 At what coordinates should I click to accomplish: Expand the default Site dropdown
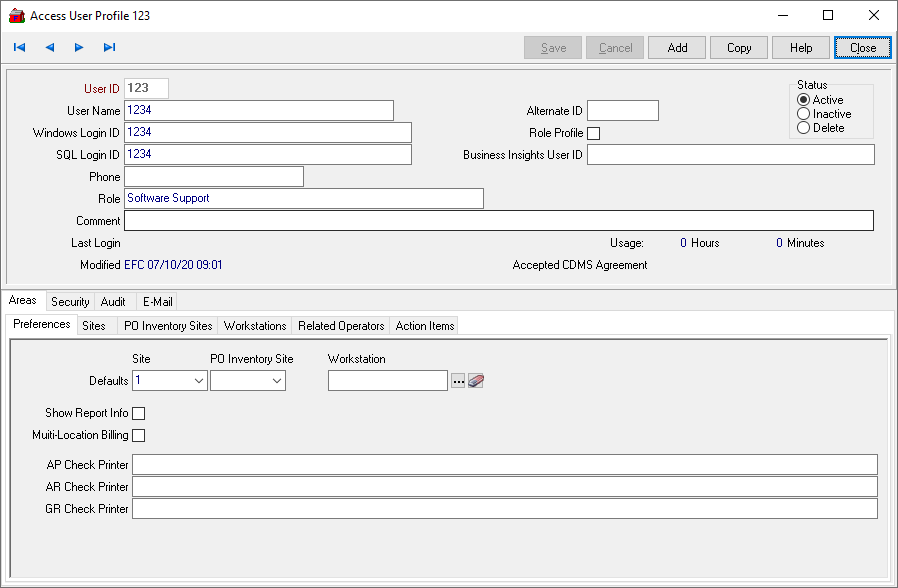tap(197, 381)
